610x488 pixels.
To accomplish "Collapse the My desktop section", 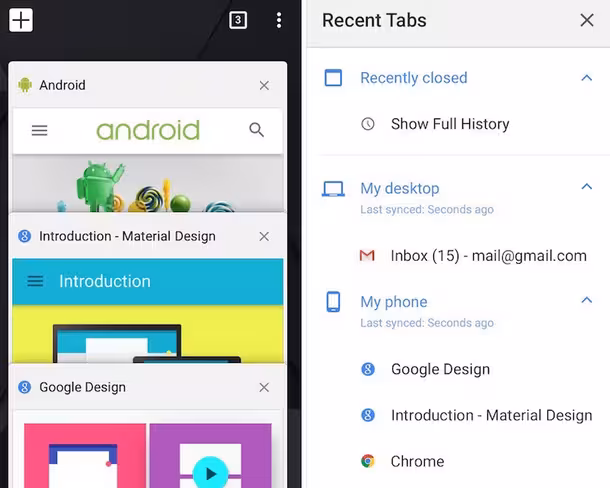I will [x=587, y=187].
